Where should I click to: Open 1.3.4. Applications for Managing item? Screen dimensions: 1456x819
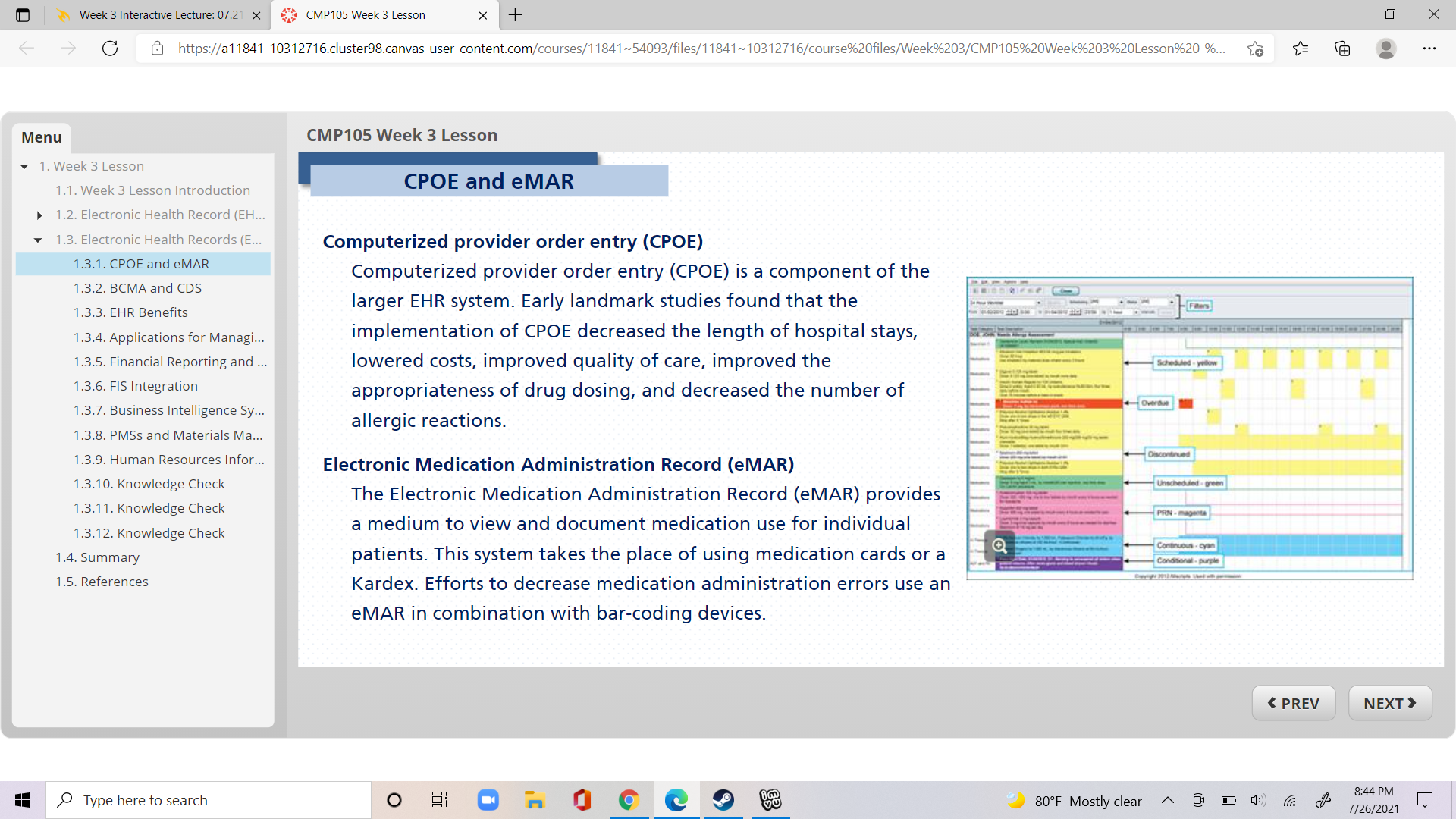(x=168, y=337)
